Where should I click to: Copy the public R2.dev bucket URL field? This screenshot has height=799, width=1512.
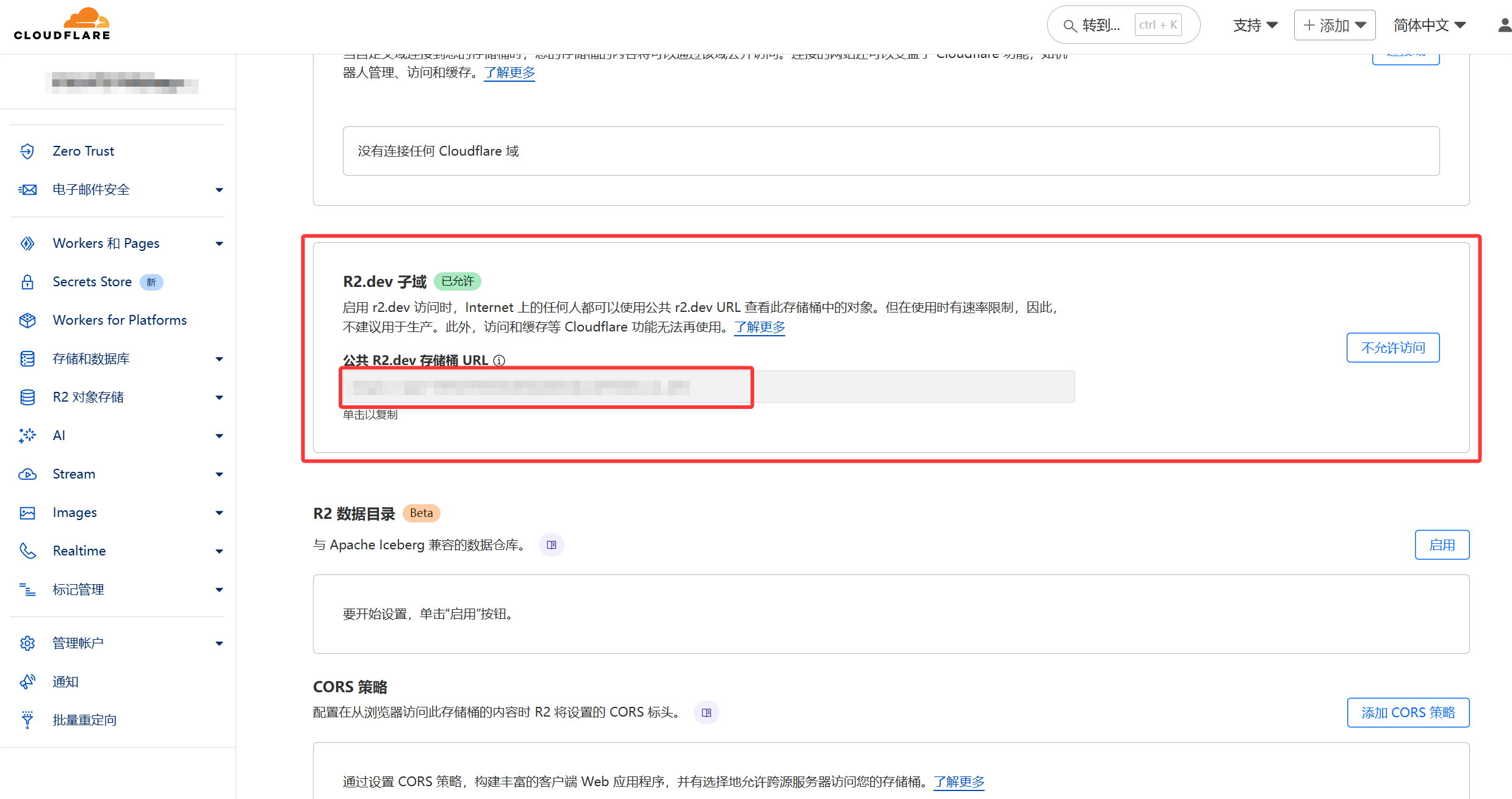click(x=708, y=387)
